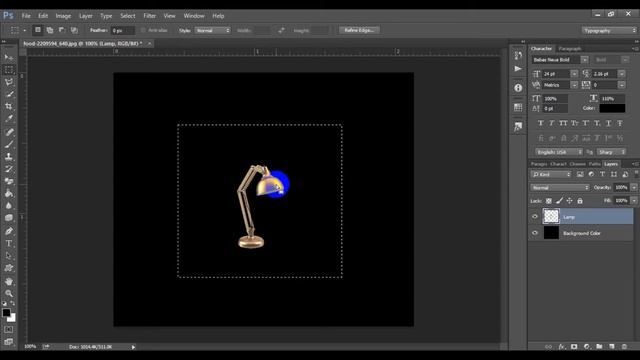
Task: Click the background color swatch
Action: tap(13, 318)
